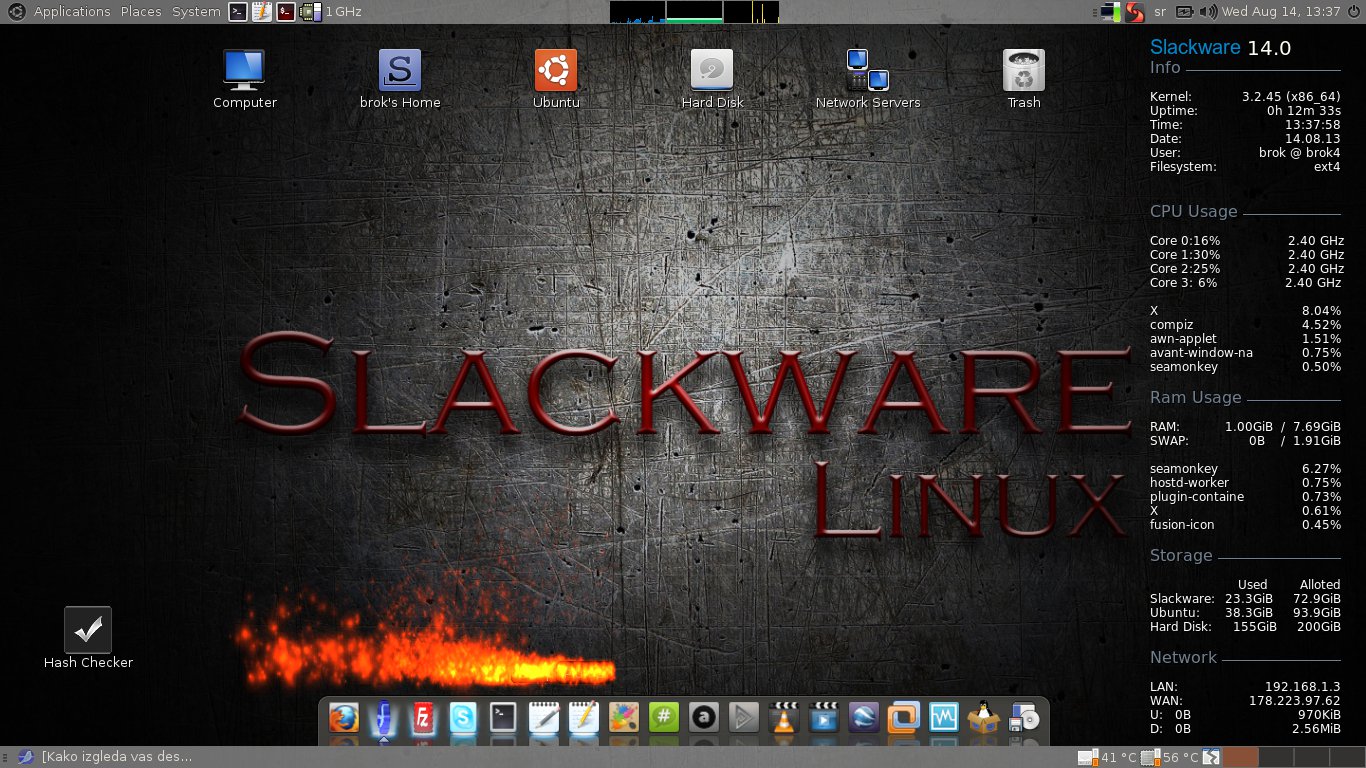
Task: Open the Places menu
Action: coord(141,12)
